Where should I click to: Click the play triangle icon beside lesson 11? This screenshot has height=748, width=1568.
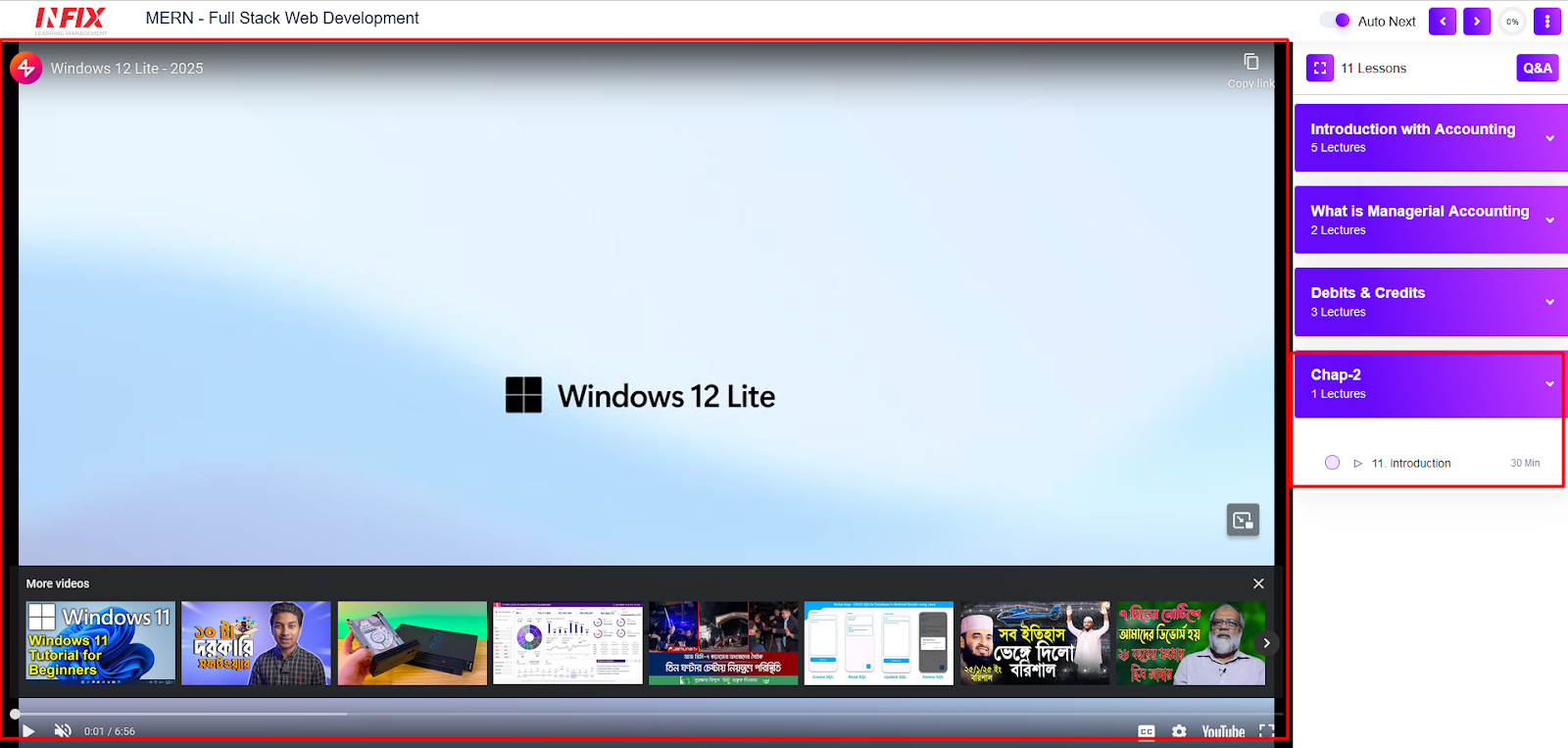1357,464
